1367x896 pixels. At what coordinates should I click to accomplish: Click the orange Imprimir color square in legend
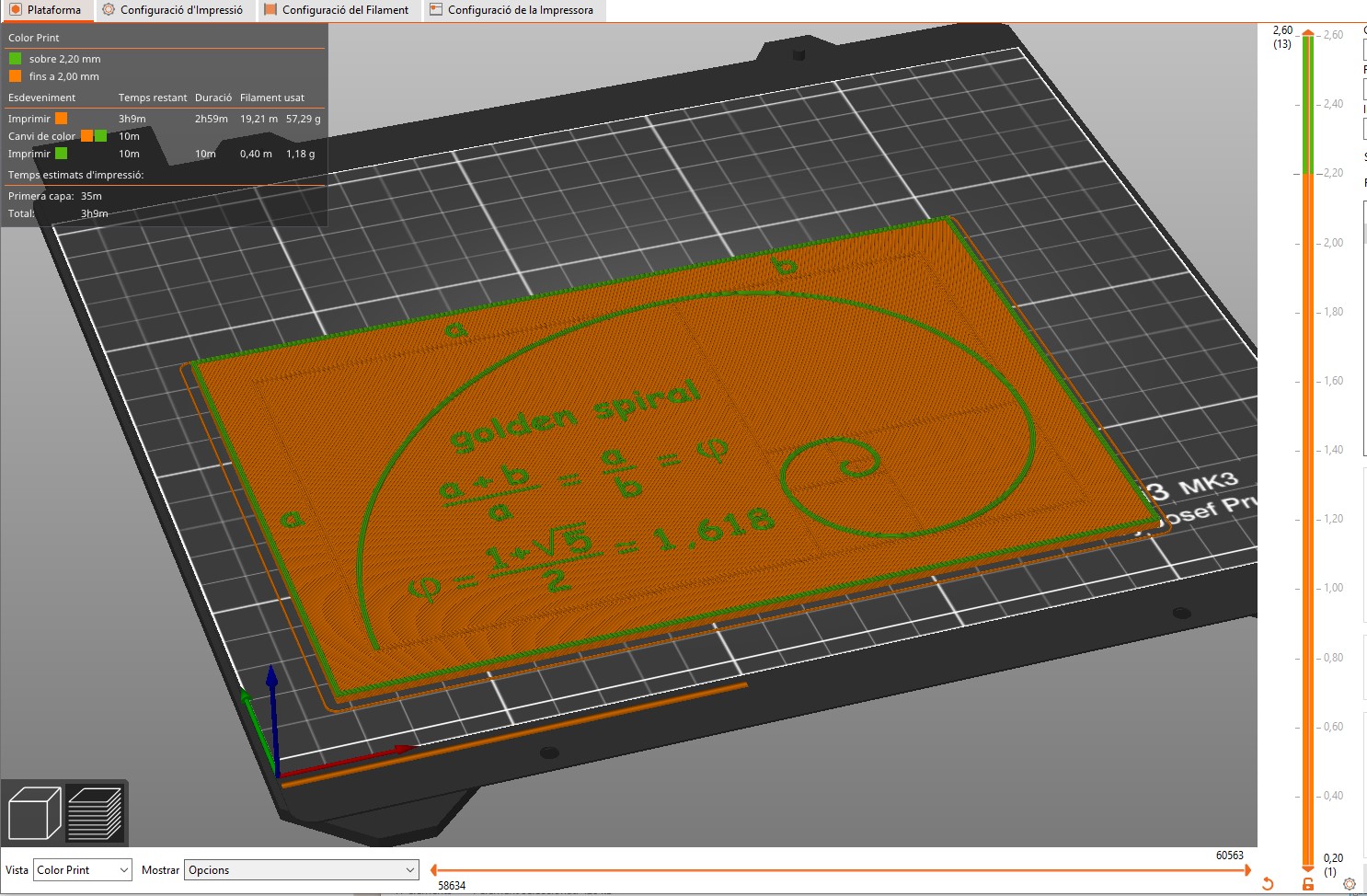(61, 118)
